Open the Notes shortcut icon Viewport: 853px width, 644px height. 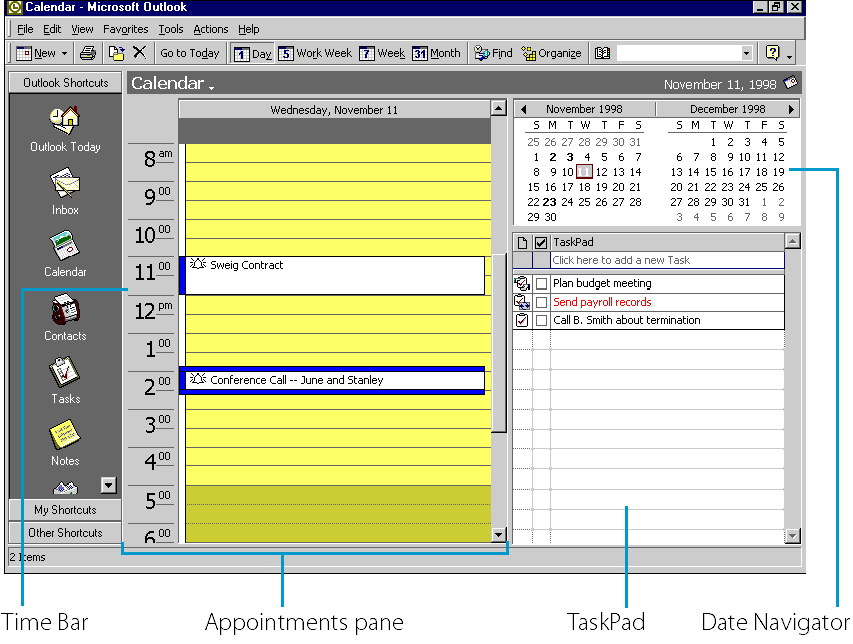pos(65,434)
